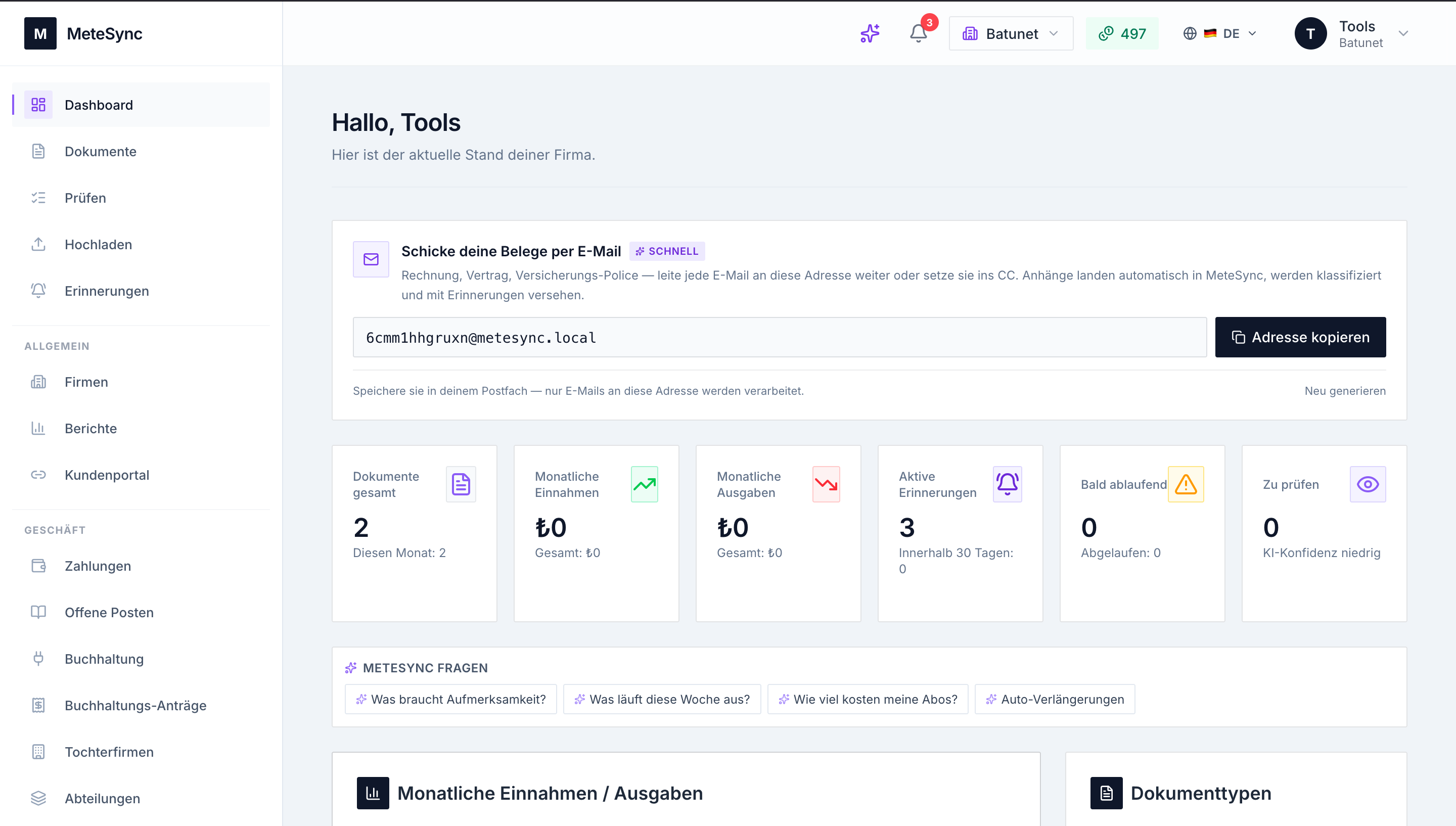Open Zahlungen payments page
1456x826 pixels.
141,566
